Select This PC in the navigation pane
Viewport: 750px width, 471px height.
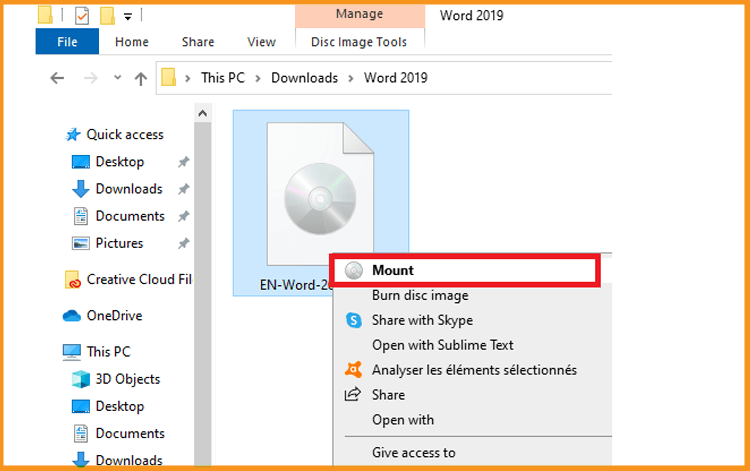(109, 351)
